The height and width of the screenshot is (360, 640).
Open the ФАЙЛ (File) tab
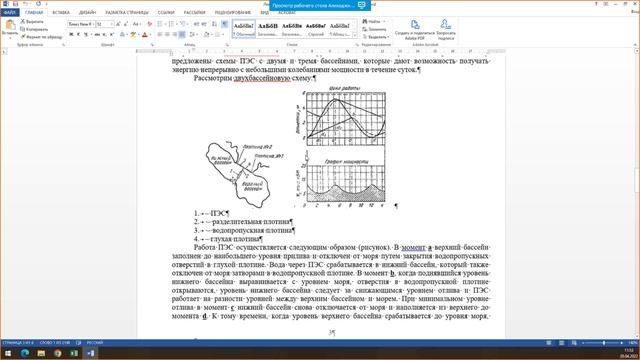click(x=10, y=13)
